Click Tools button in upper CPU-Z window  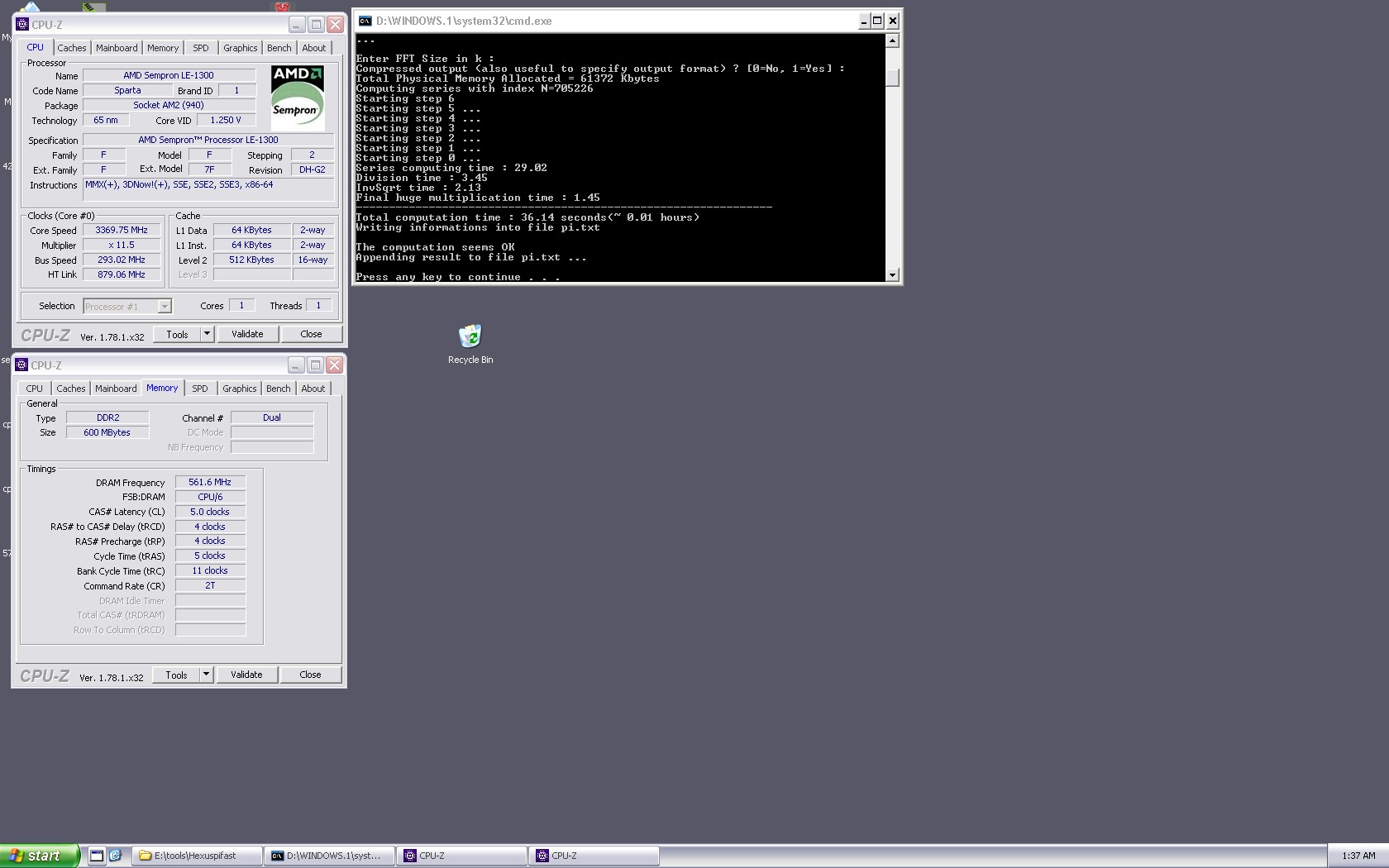[177, 334]
